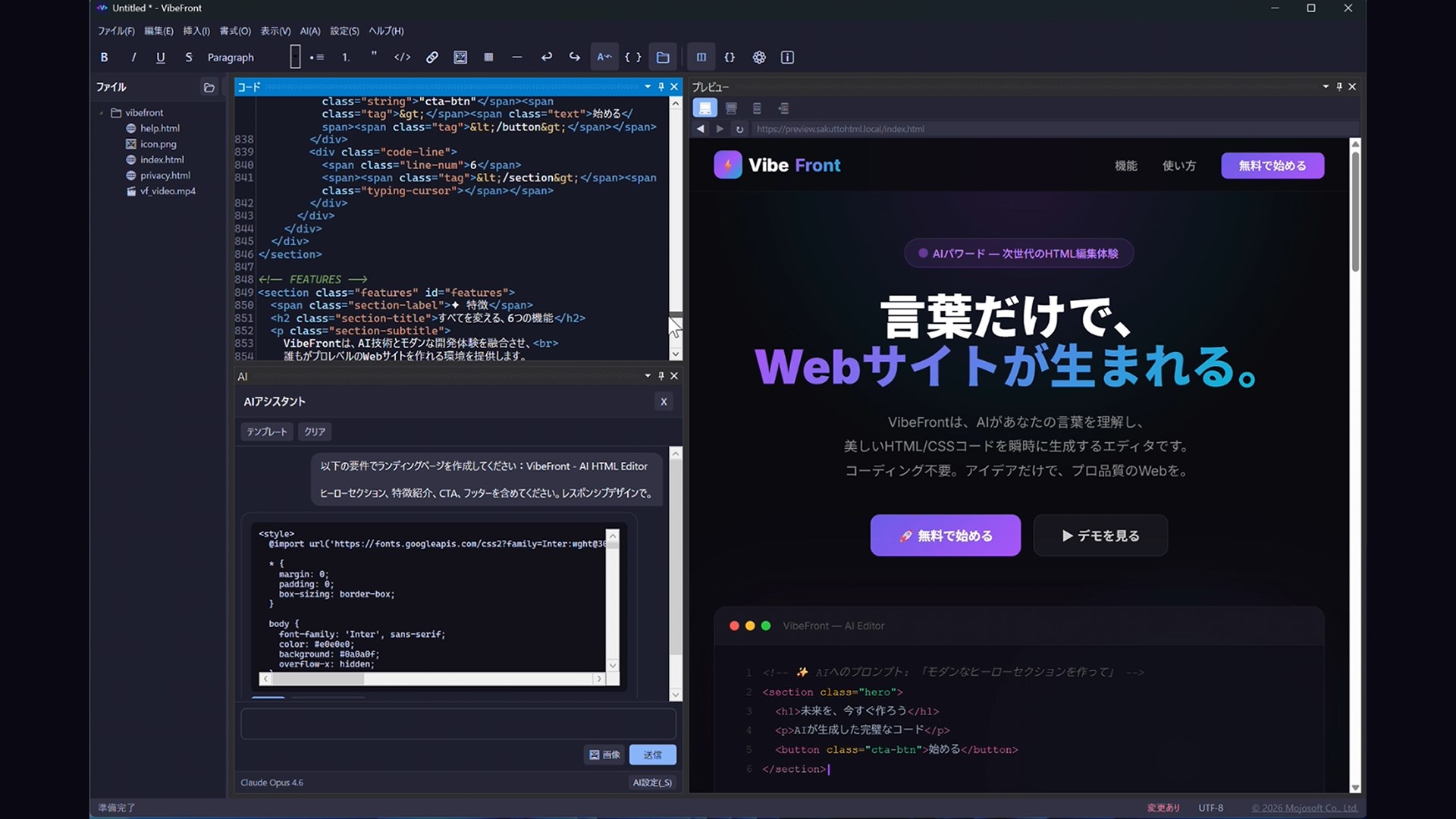Open the AI(A) menu
This screenshot has height=819, width=1456.
(310, 31)
